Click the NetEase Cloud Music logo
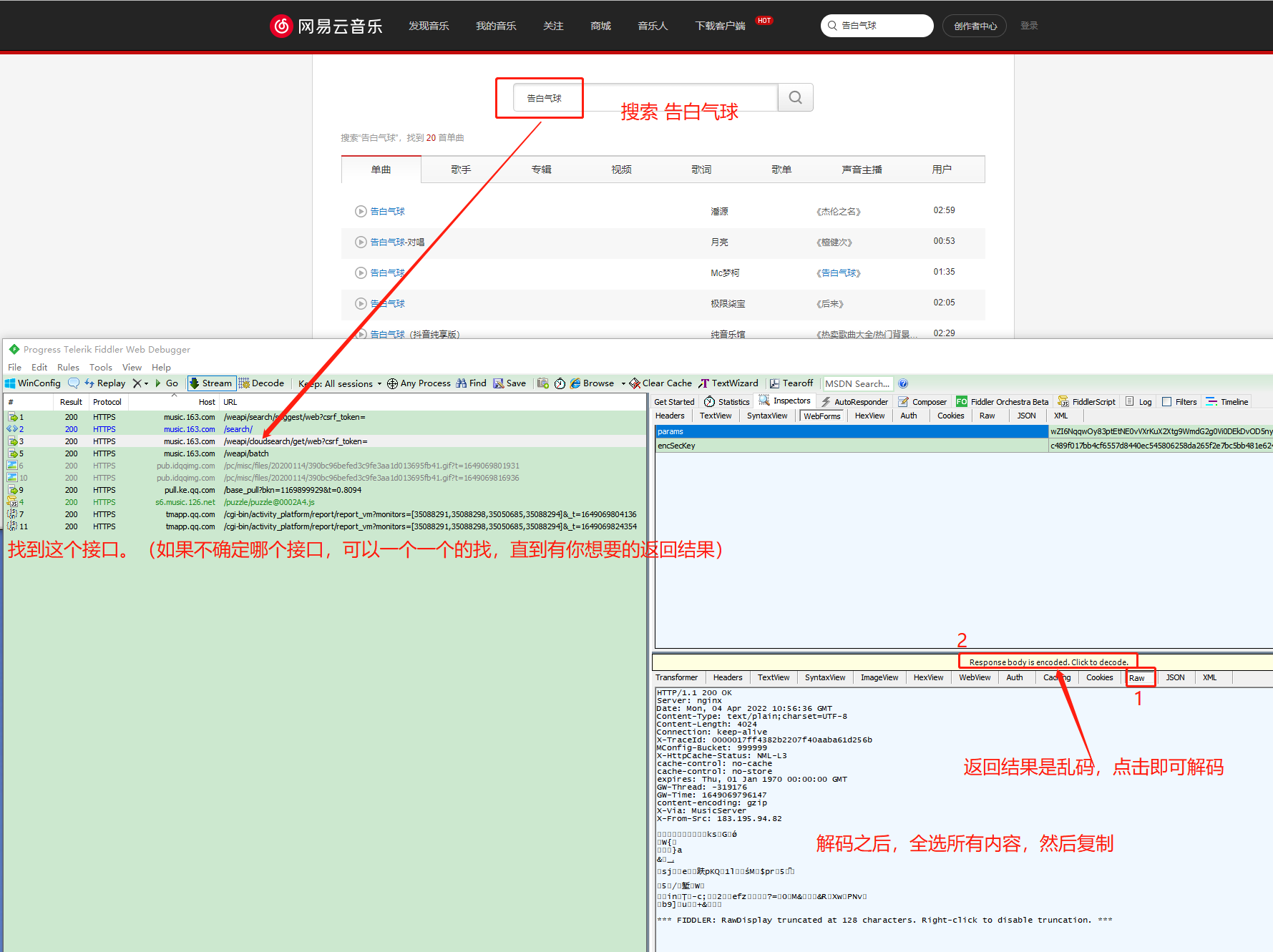 coord(326,26)
